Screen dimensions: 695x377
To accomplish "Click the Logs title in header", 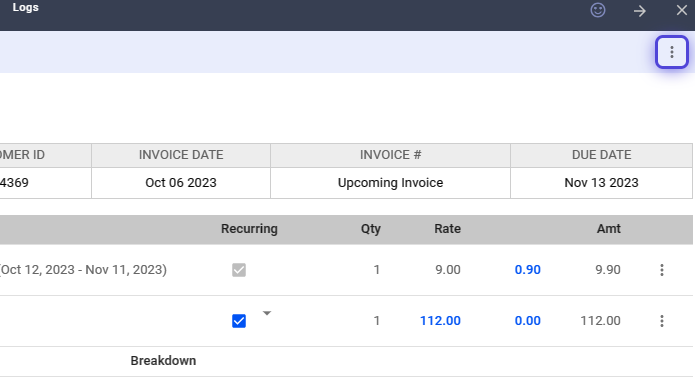I will point(25,8).
